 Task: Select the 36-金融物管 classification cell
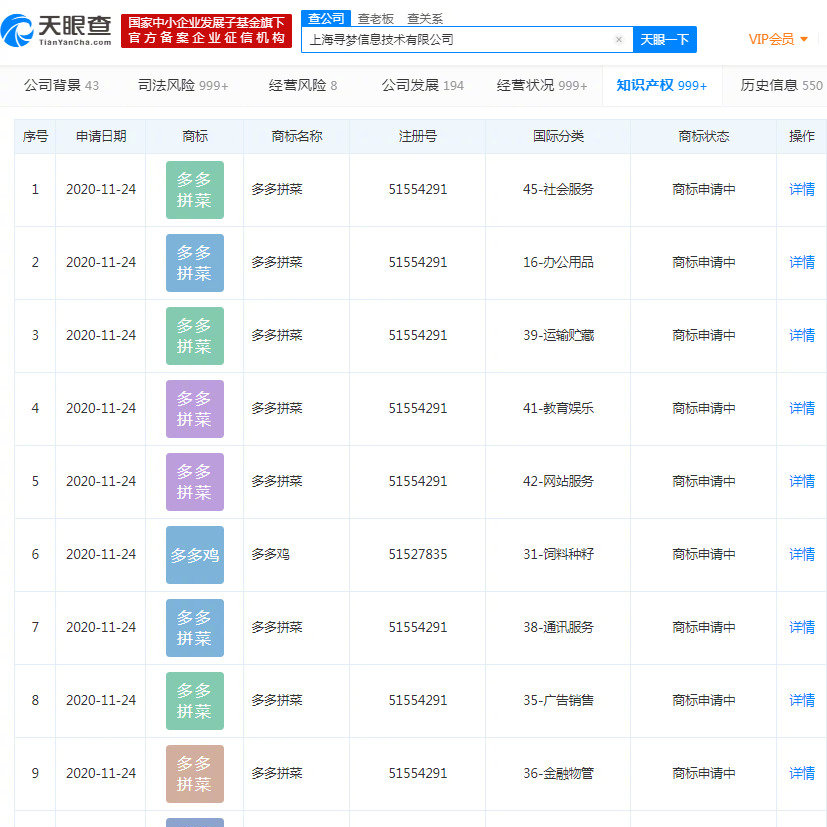point(559,773)
